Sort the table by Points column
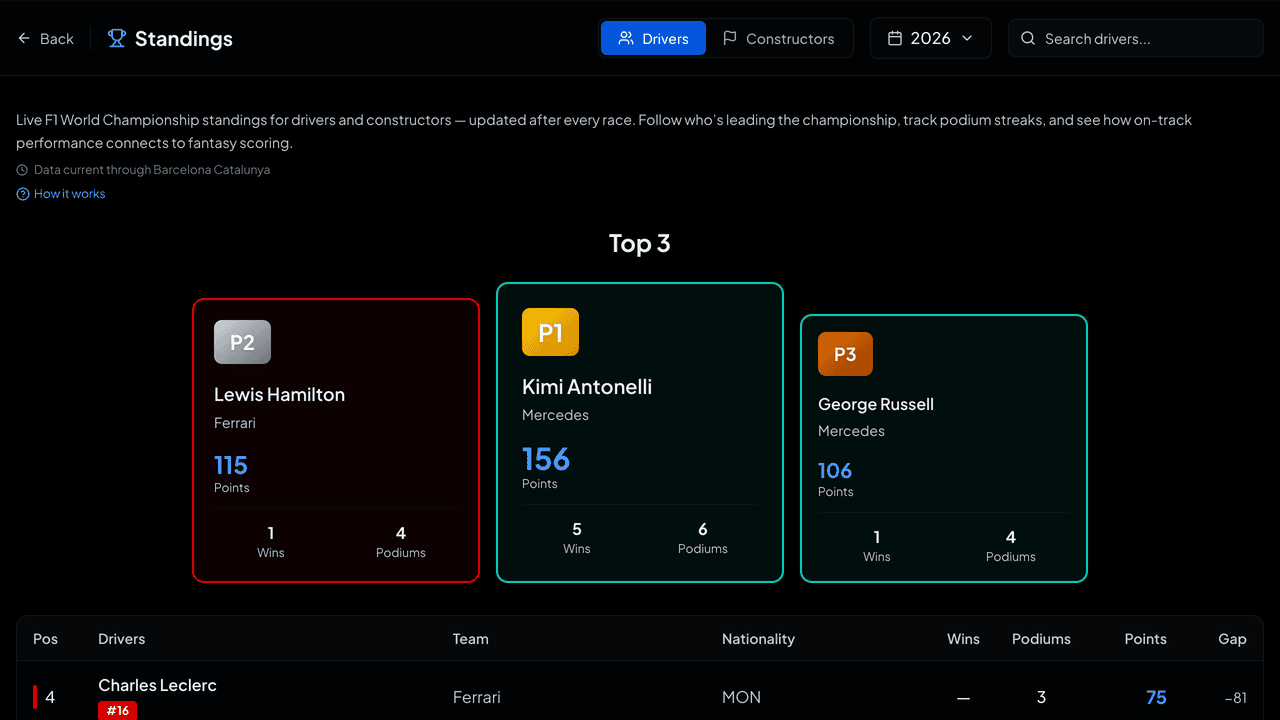 (1145, 639)
